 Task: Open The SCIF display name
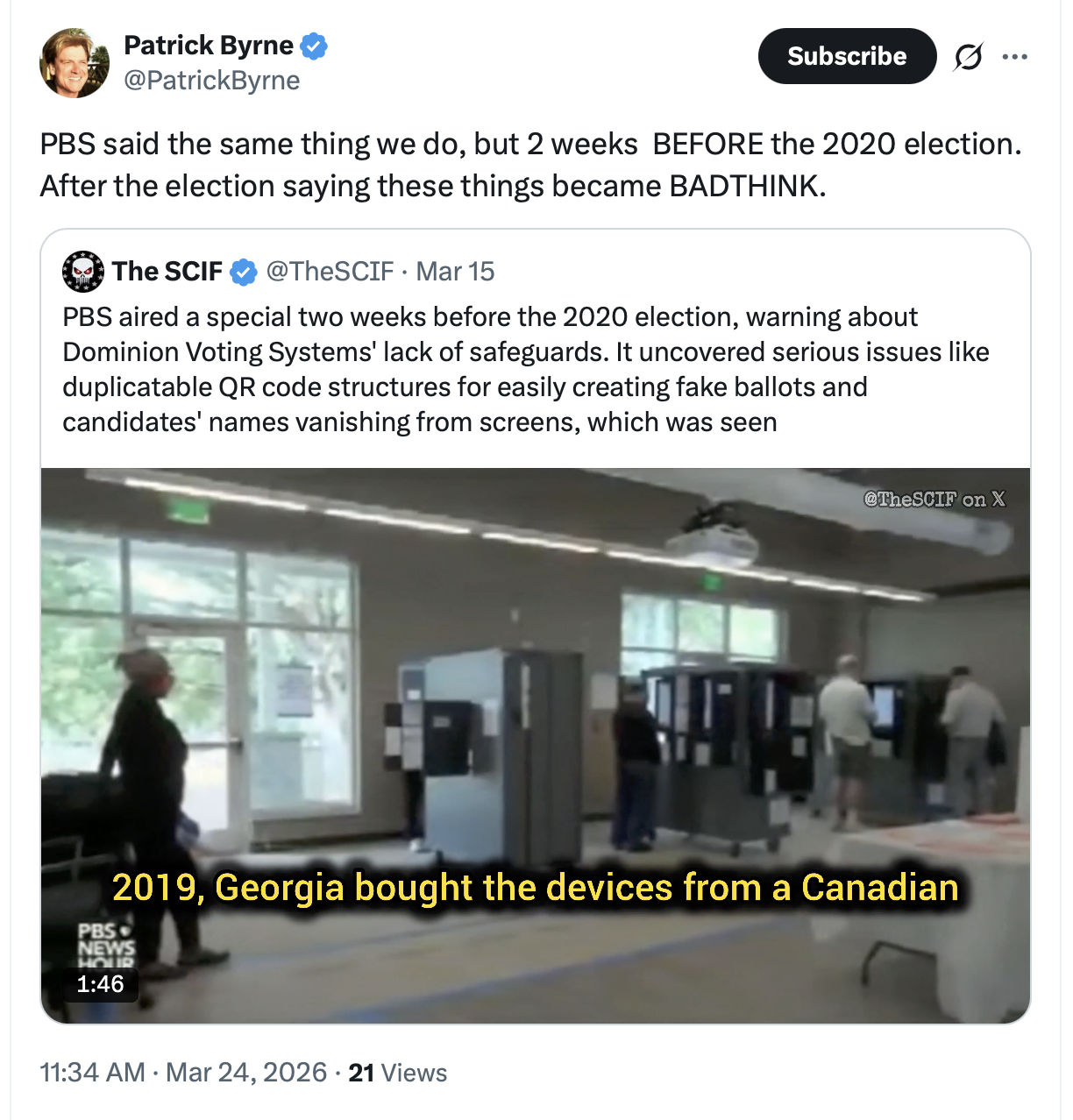(x=167, y=272)
